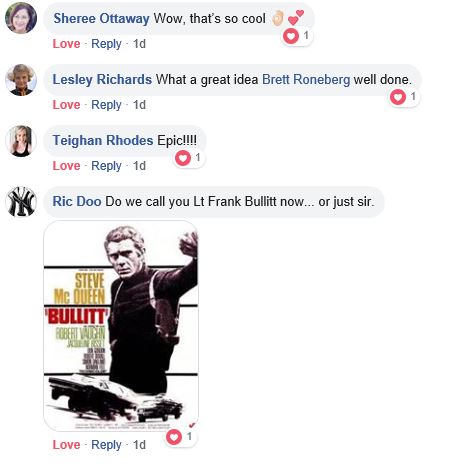Open Ric Doo's Yankees logo avatar
The width and height of the screenshot is (475, 464).
[21, 202]
